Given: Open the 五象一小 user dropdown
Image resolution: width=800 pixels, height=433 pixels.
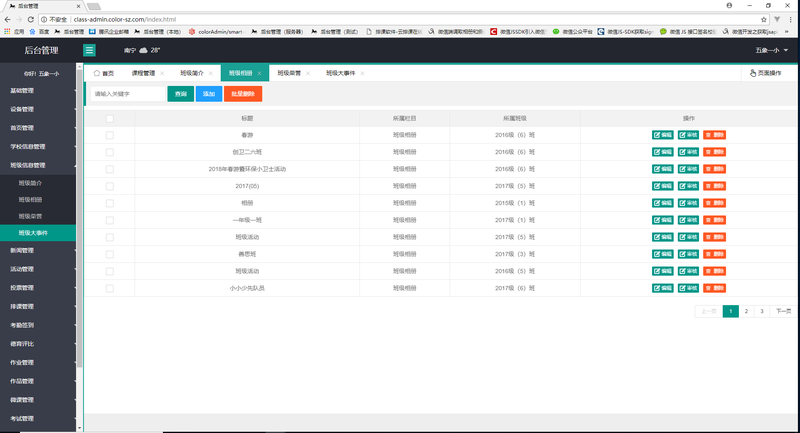Looking at the screenshot, I should (x=771, y=50).
